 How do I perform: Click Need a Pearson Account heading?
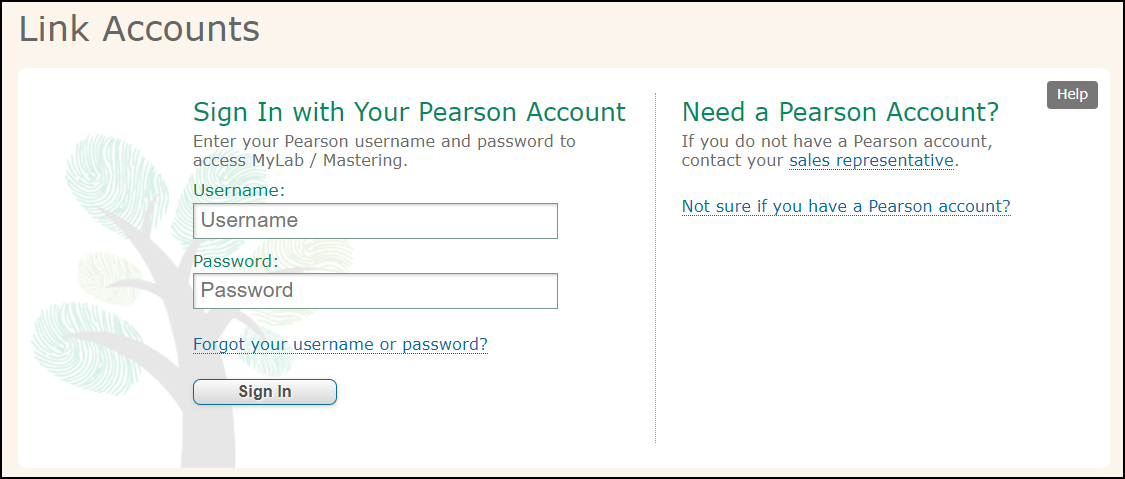(x=840, y=113)
